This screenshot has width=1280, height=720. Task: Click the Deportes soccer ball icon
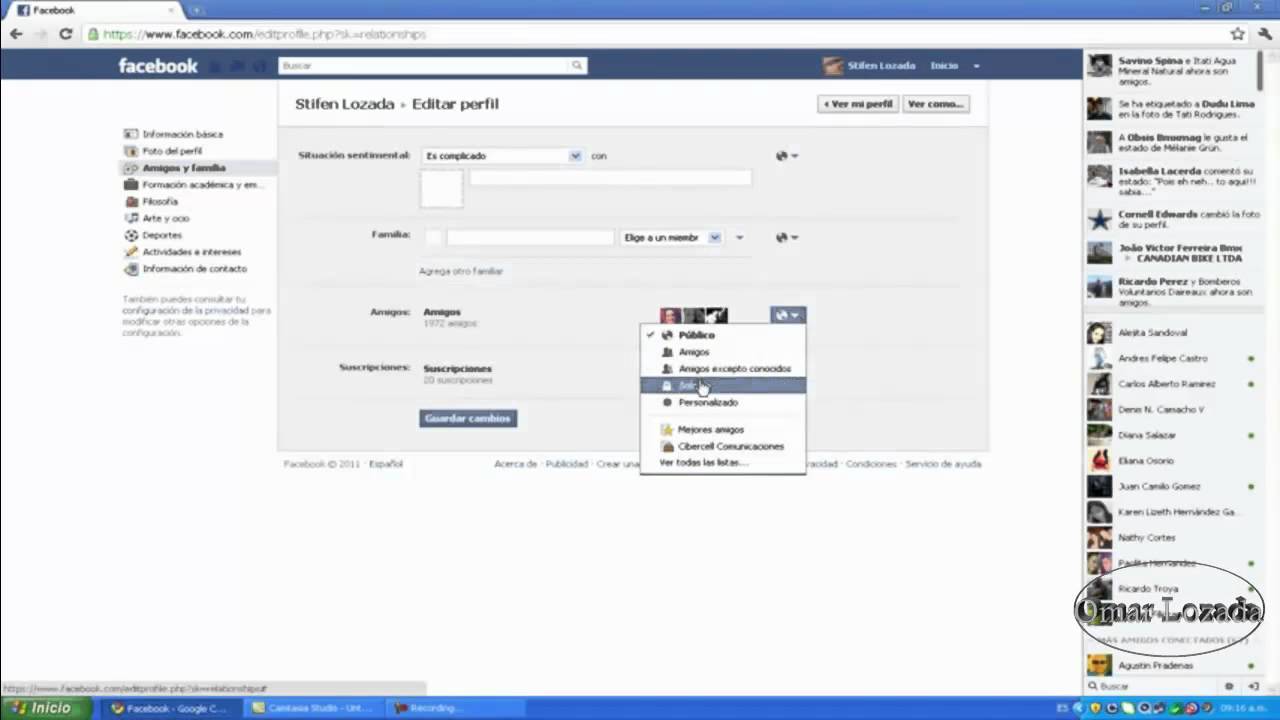click(131, 235)
